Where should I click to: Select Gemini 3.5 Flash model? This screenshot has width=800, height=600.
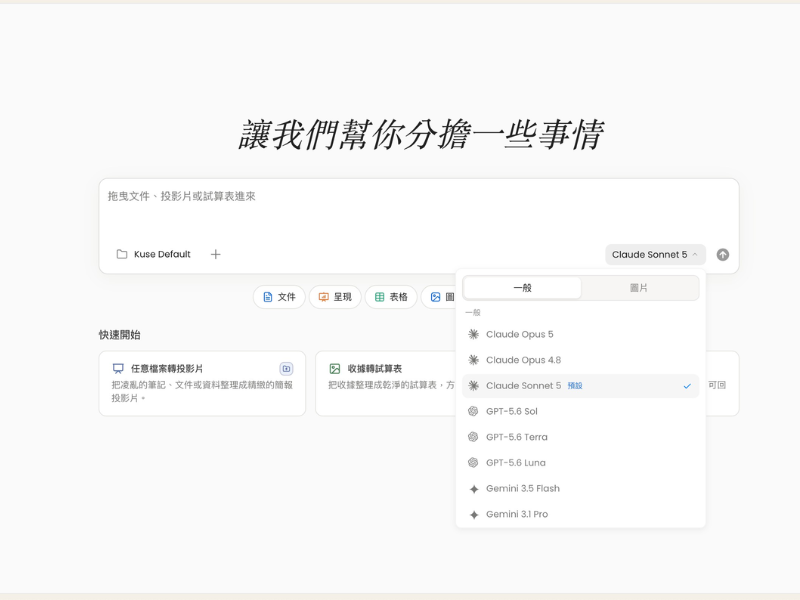[x=580, y=488]
